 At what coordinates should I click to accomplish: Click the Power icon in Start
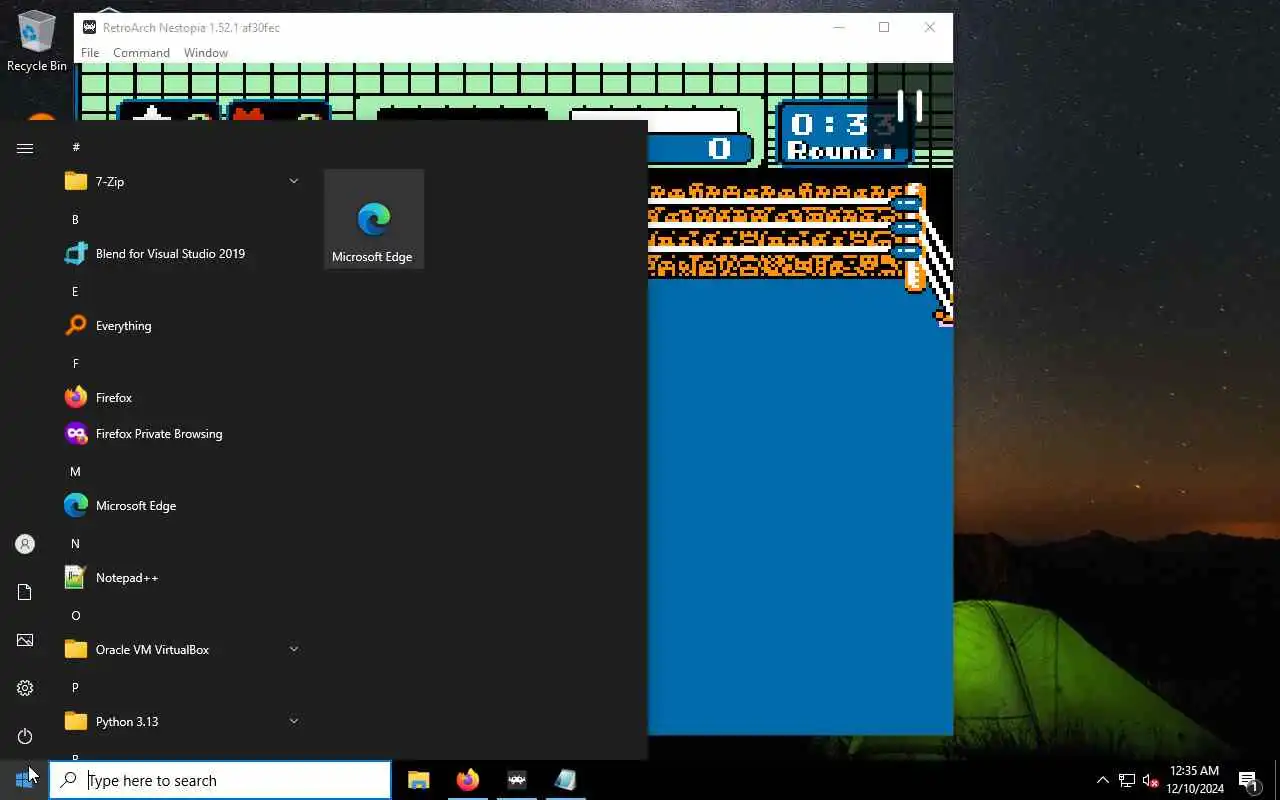tap(25, 736)
